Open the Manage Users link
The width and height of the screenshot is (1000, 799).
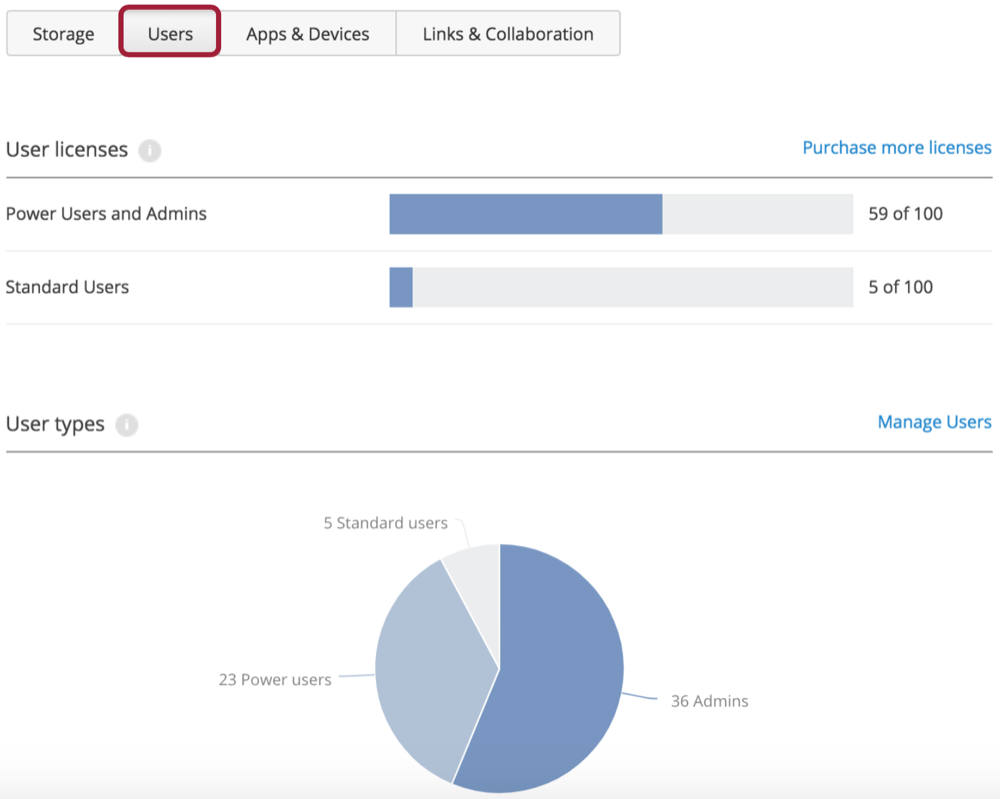point(934,422)
